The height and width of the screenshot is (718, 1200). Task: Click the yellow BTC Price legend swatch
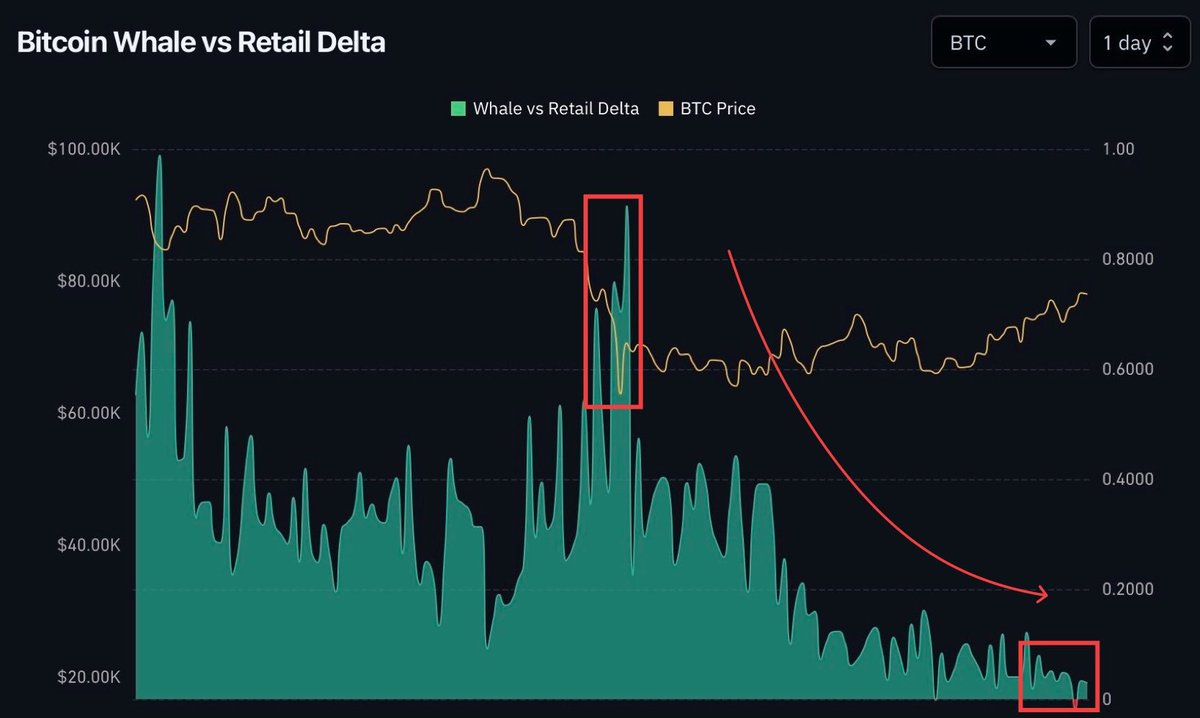[665, 108]
